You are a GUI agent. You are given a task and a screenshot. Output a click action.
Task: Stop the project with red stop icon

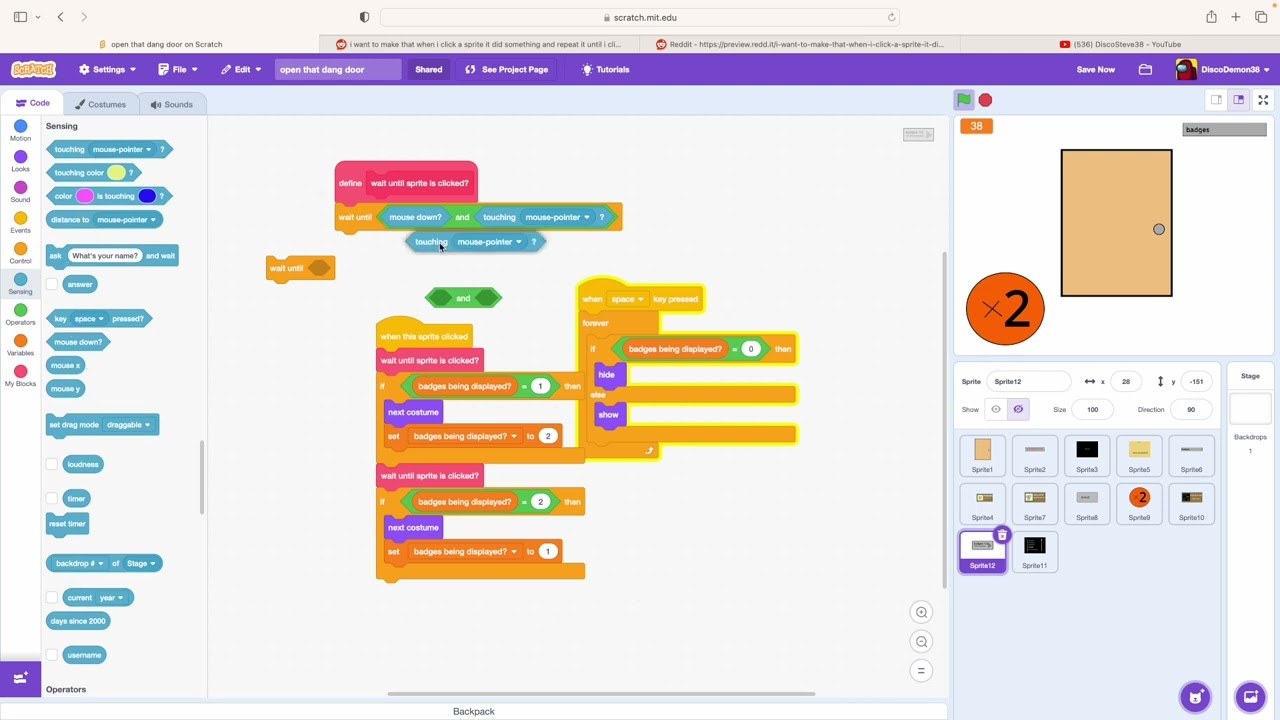coord(985,100)
